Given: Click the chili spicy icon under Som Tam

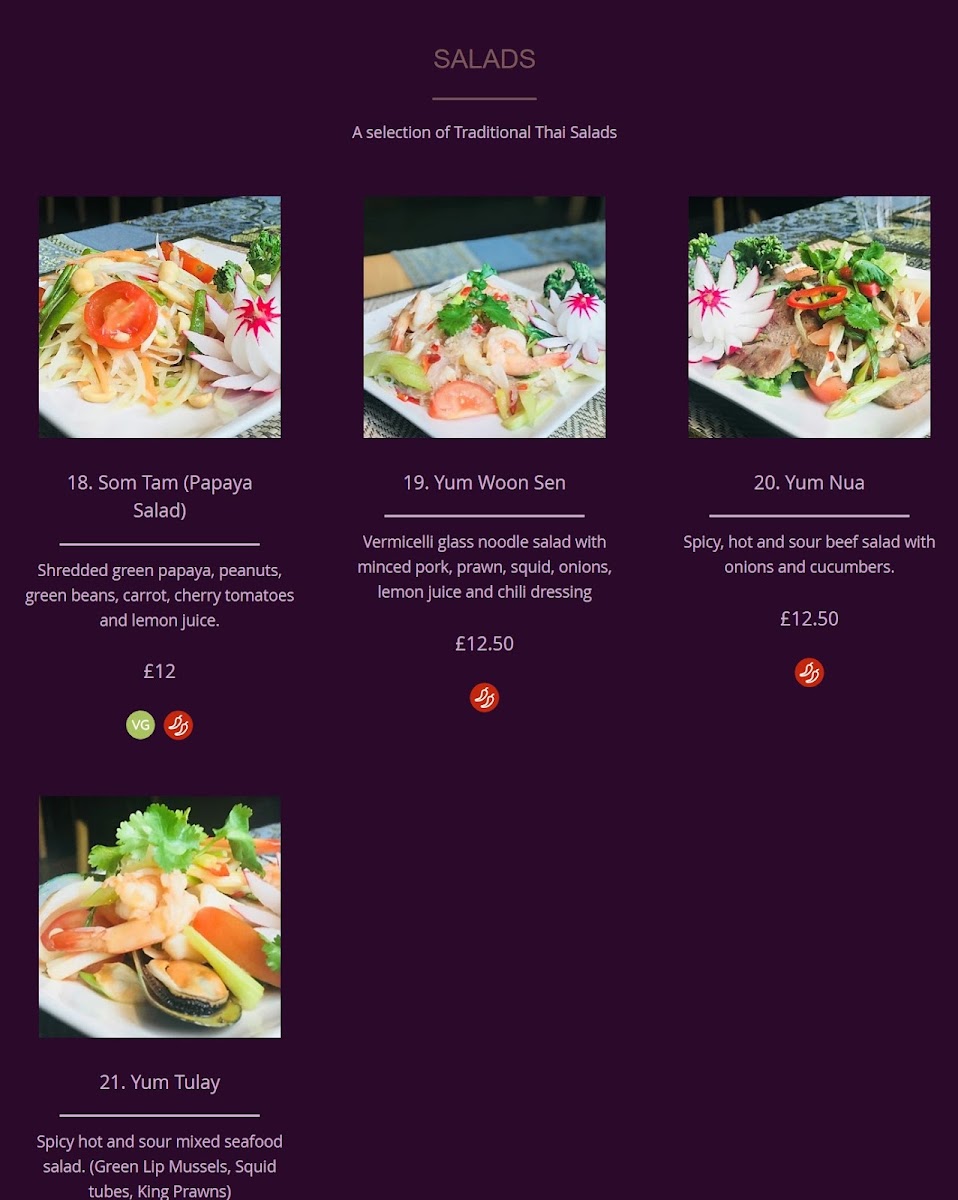Looking at the screenshot, I should tap(178, 725).
